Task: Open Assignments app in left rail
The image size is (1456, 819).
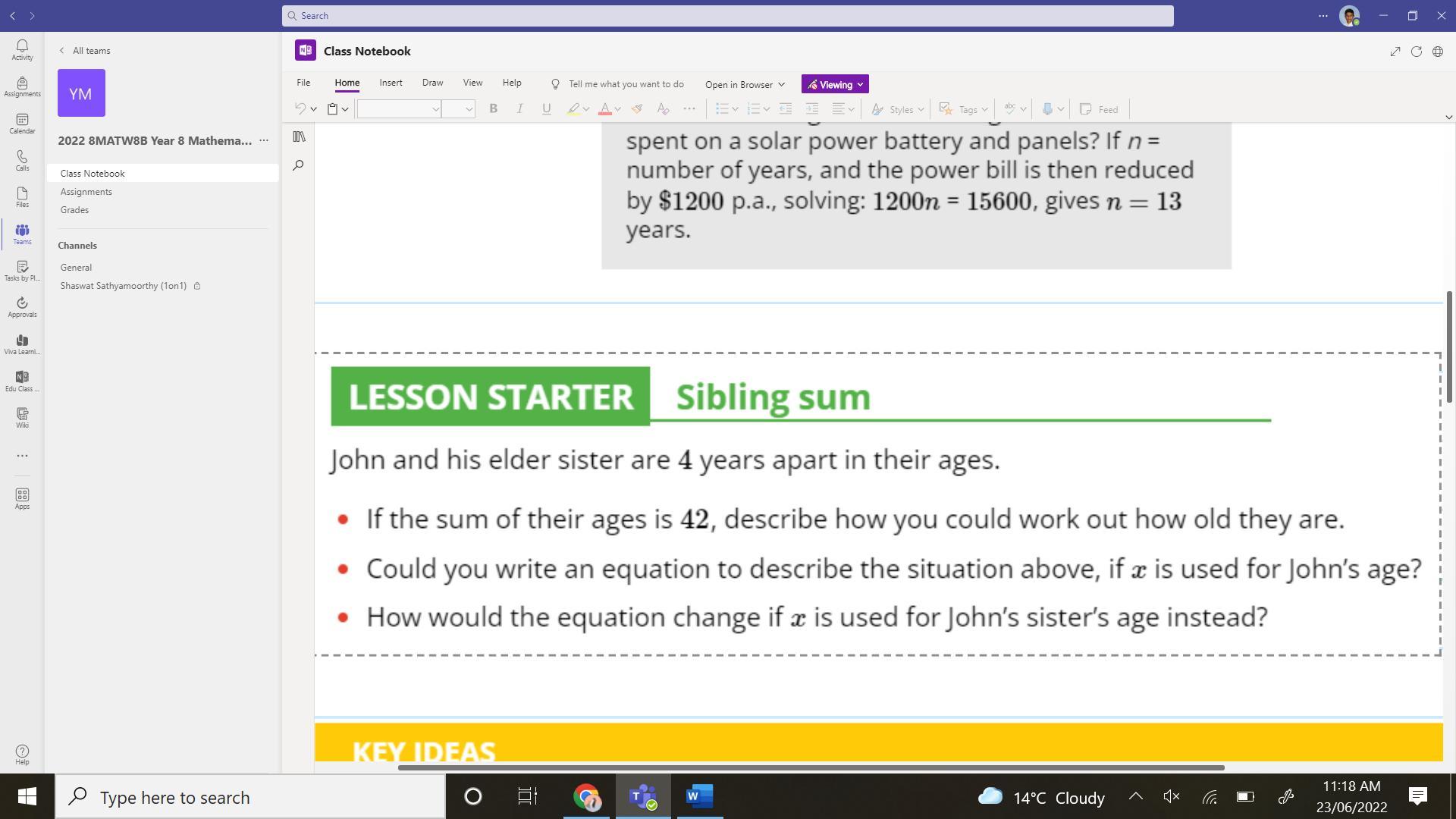Action: pyautogui.click(x=22, y=86)
